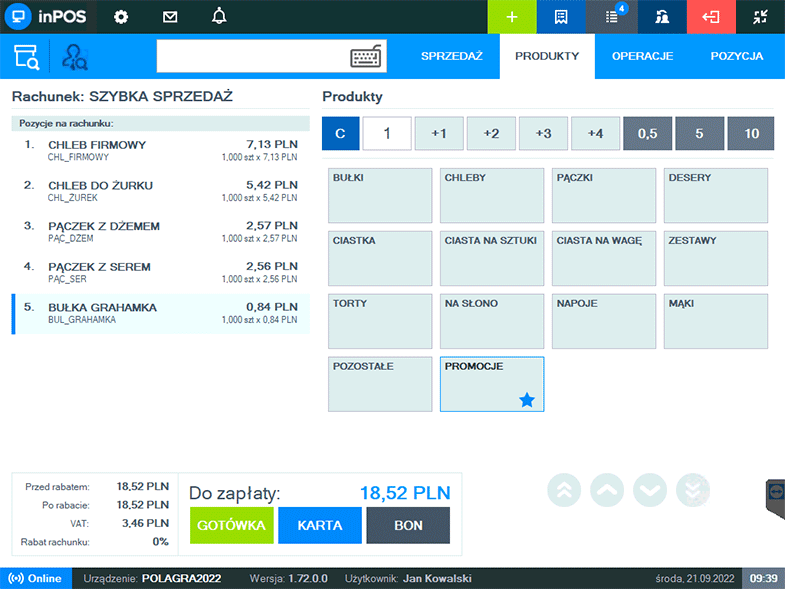Select PĄCZEK Z DŻEMEM receipt item
This screenshot has width=785, height=589.
[160, 232]
